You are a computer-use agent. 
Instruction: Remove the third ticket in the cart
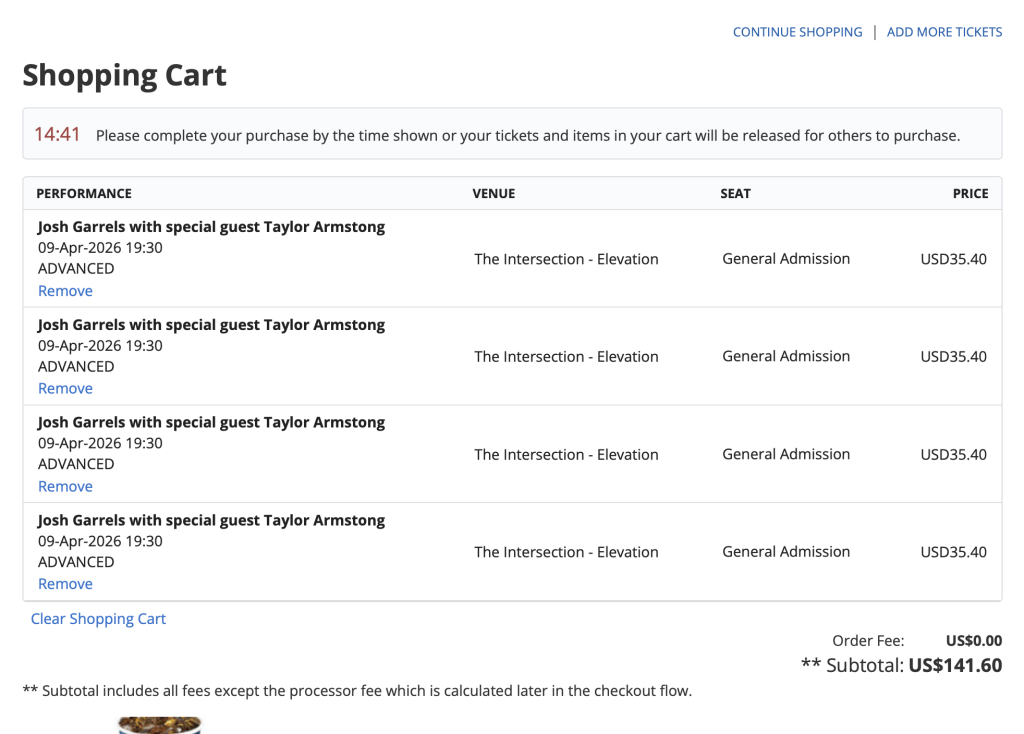(x=65, y=487)
